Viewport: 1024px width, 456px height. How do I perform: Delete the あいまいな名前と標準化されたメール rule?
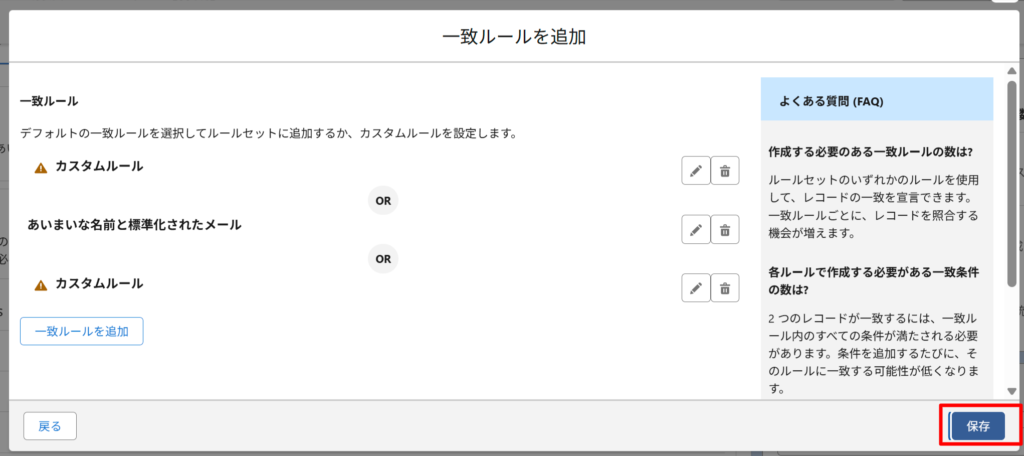(725, 229)
